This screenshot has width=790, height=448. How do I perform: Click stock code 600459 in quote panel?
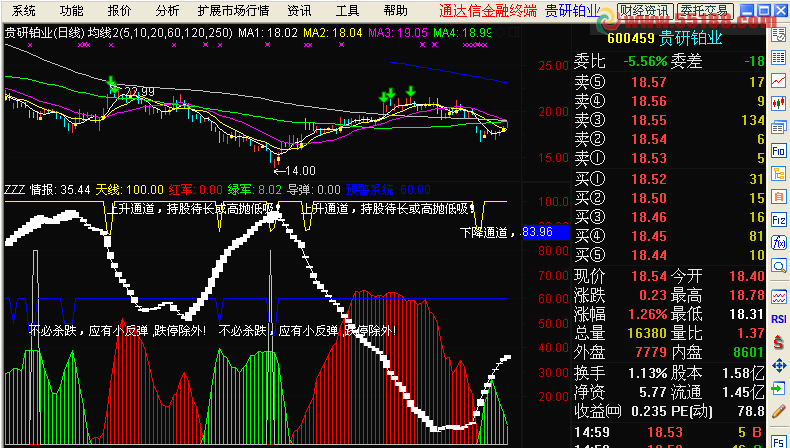[631, 38]
